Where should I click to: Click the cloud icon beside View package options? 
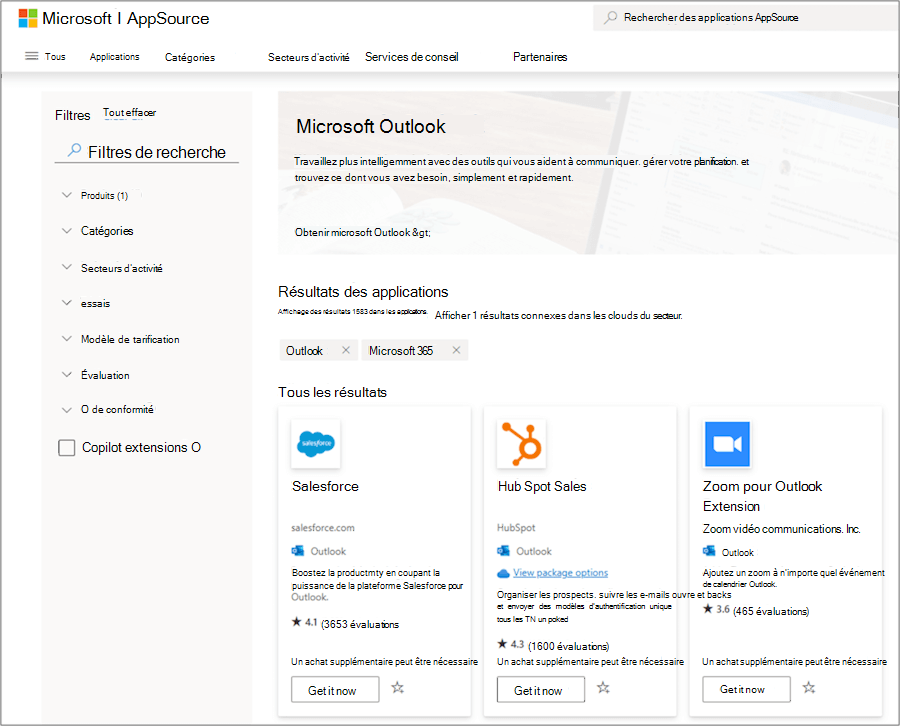[503, 573]
